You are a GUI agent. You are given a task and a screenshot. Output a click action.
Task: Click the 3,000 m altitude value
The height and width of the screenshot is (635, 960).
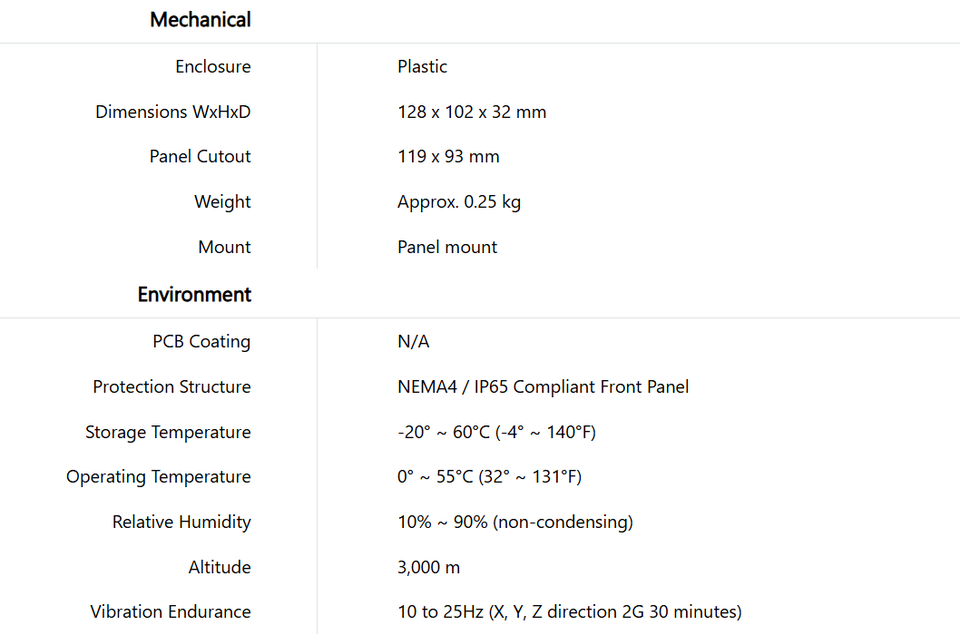(429, 567)
